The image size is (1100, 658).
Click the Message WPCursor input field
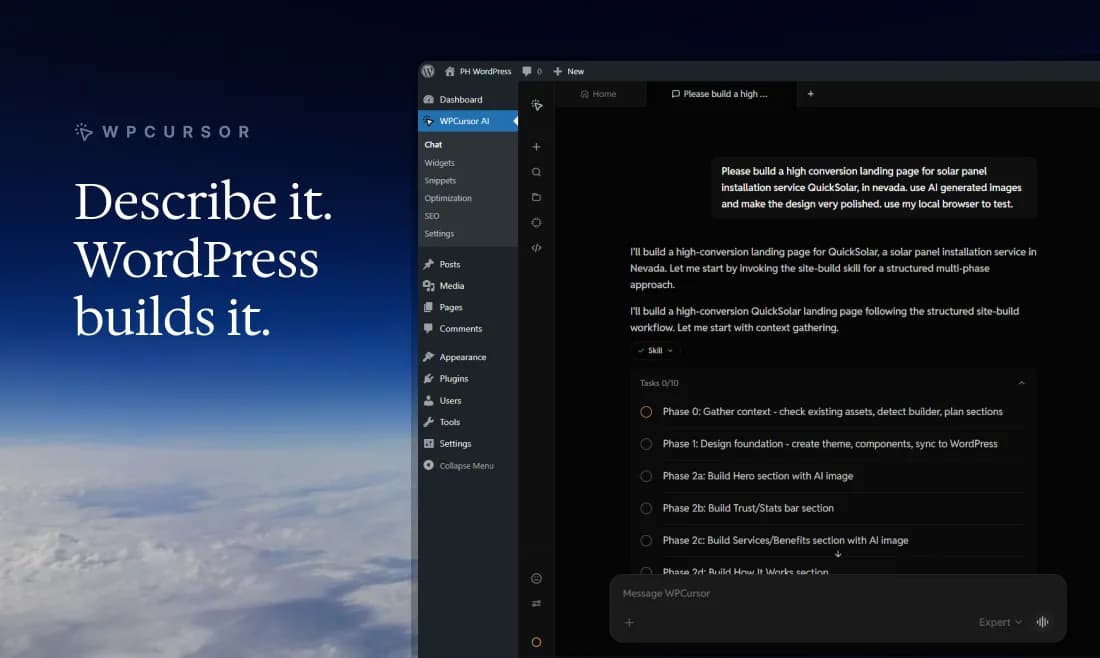[x=700, y=593]
